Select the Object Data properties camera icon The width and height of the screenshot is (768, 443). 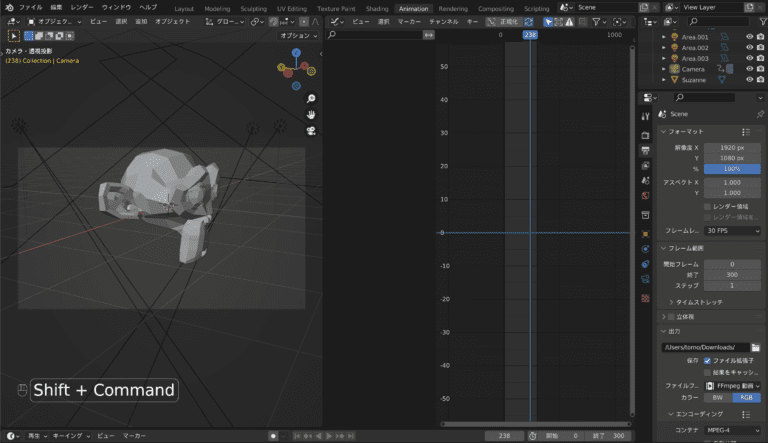tap(646, 279)
